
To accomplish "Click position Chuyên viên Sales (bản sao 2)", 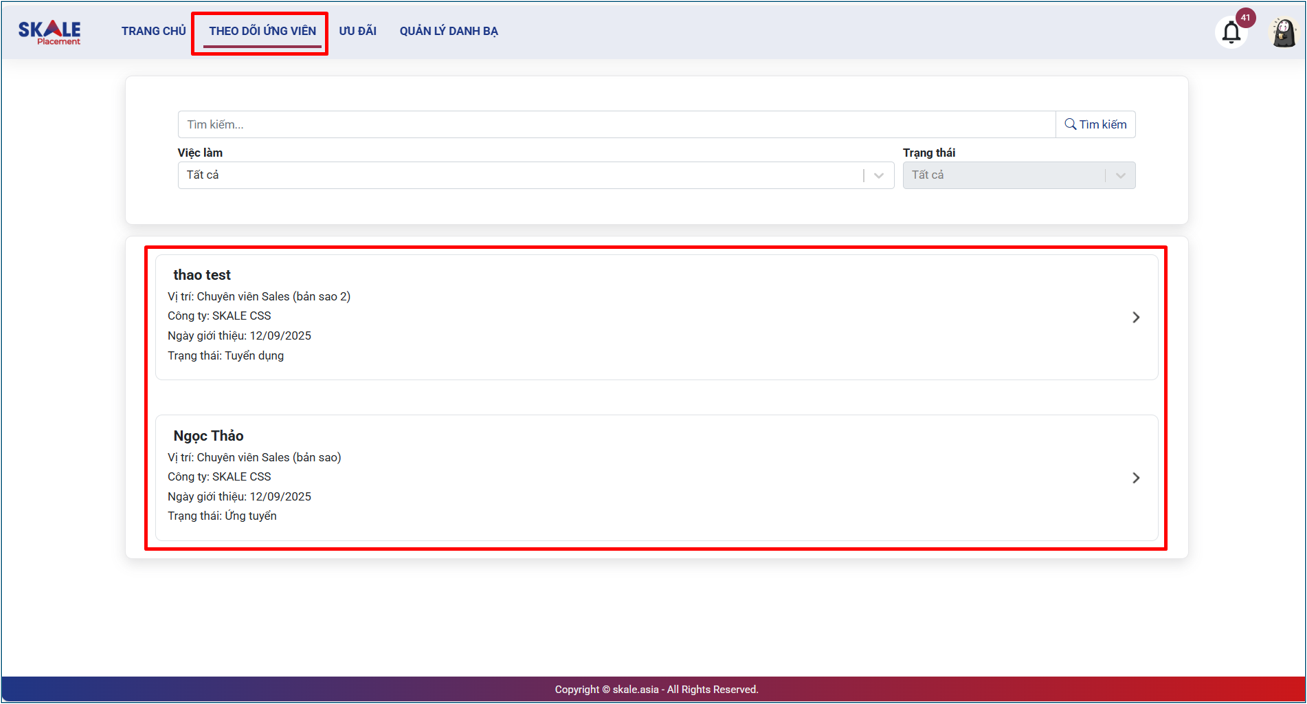I will click(x=259, y=297).
